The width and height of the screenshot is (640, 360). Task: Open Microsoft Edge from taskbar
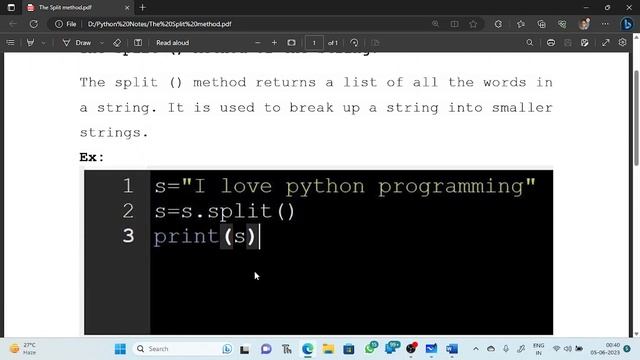click(x=308, y=349)
